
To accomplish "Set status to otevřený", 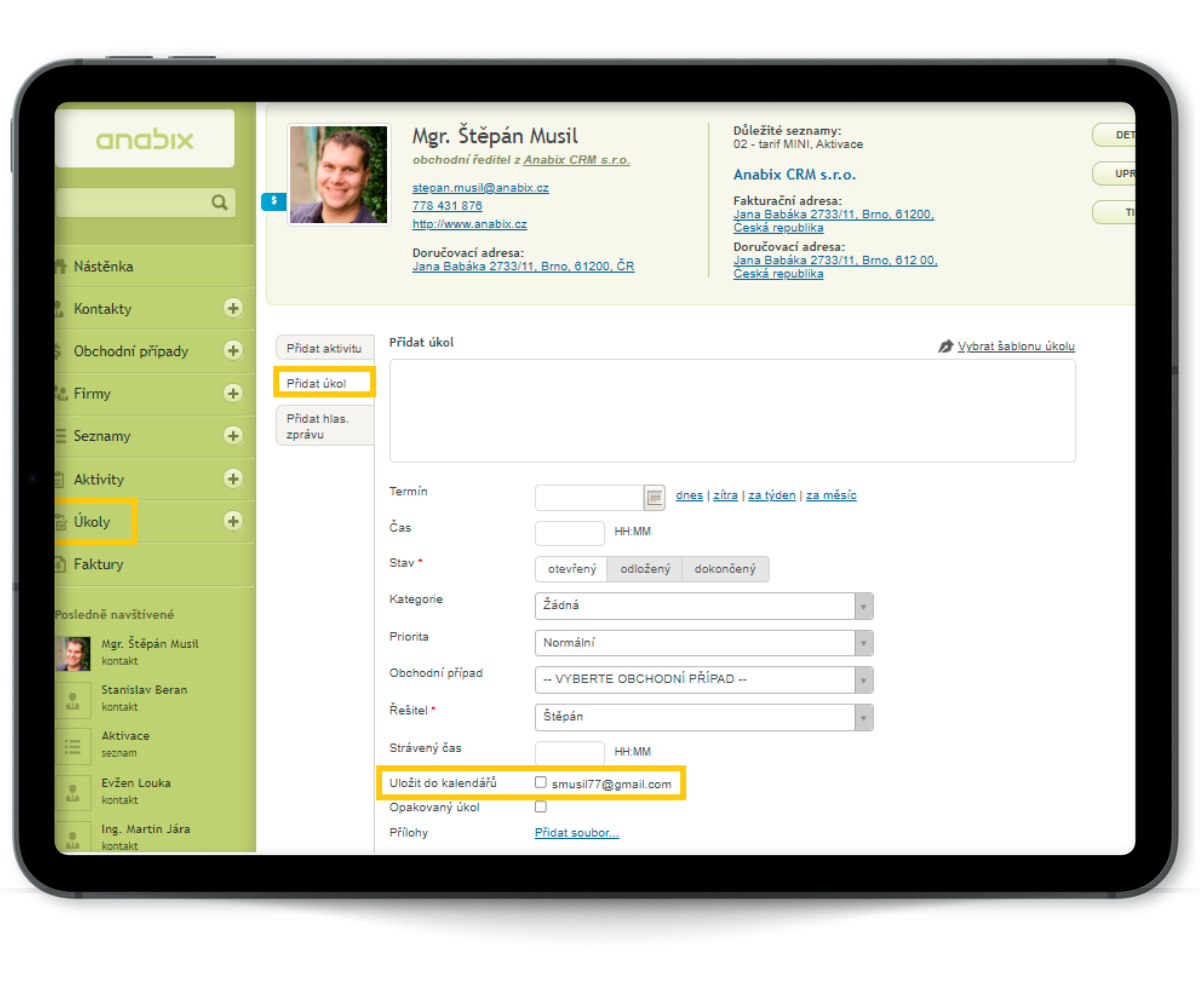I will (x=571, y=569).
